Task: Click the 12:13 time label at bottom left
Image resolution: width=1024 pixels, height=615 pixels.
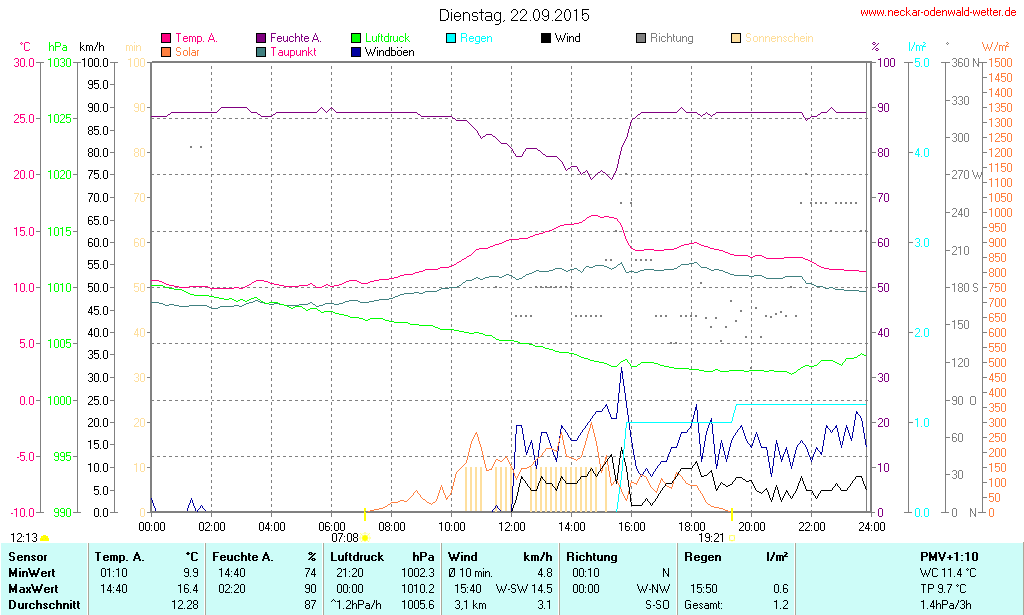Action: tap(23, 538)
